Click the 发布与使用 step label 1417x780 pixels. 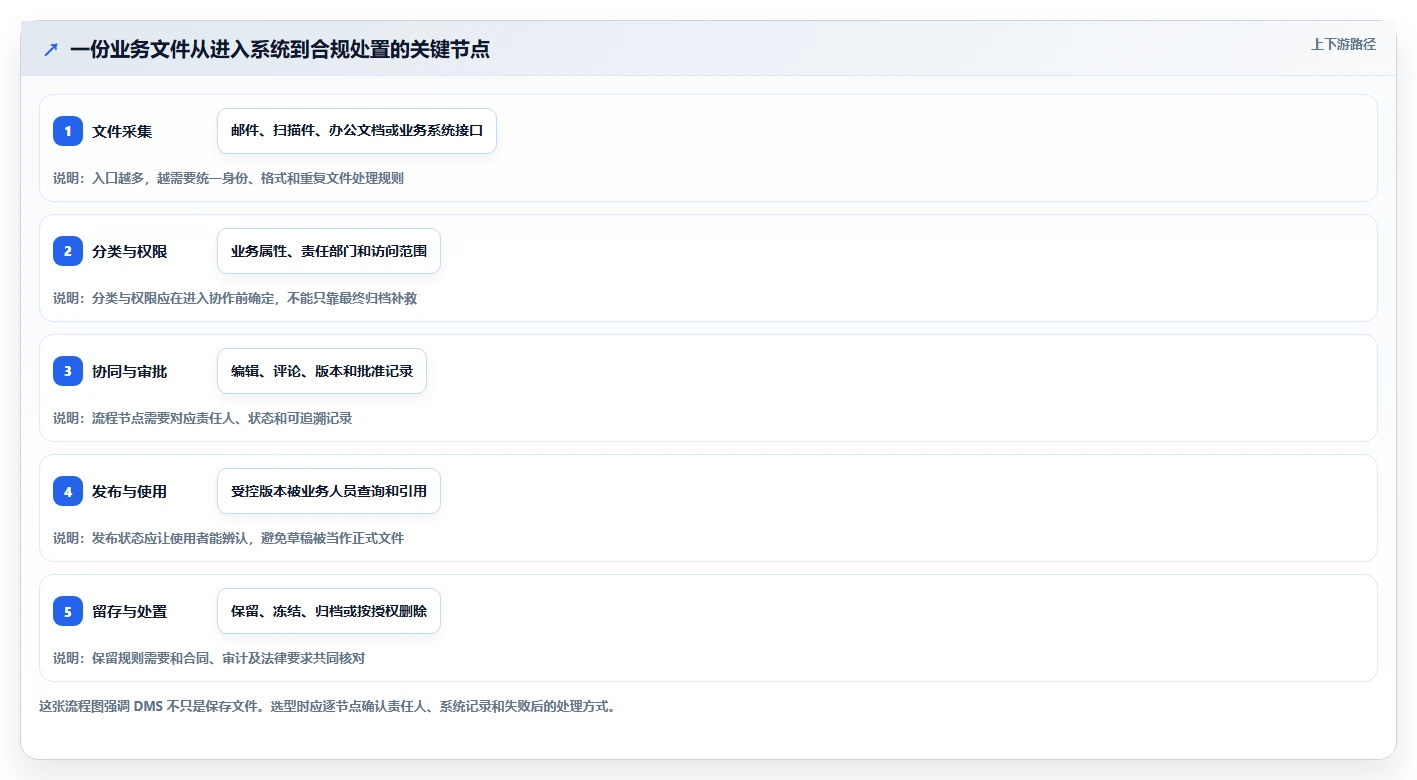tap(129, 491)
